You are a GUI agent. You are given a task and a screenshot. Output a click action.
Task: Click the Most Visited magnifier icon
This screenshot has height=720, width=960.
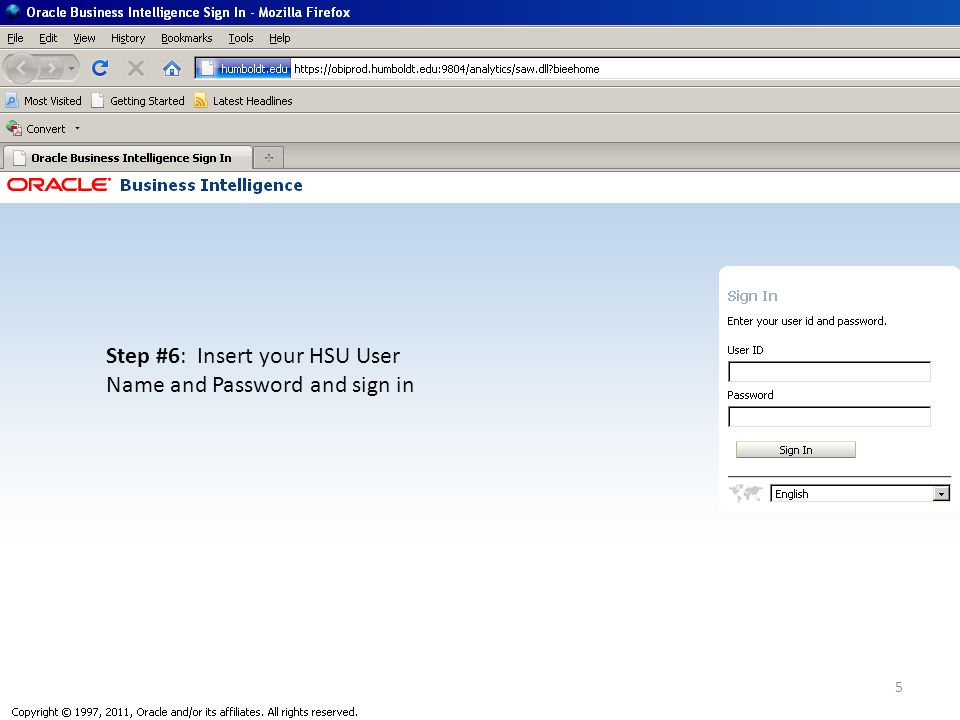pos(12,100)
